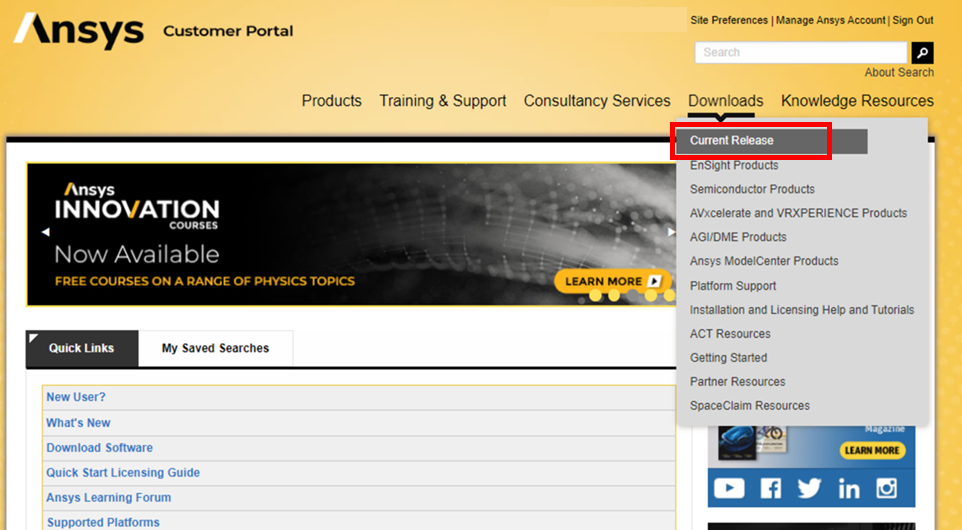The height and width of the screenshot is (530, 962).
Task: Open the LinkedIn social icon
Action: (849, 488)
